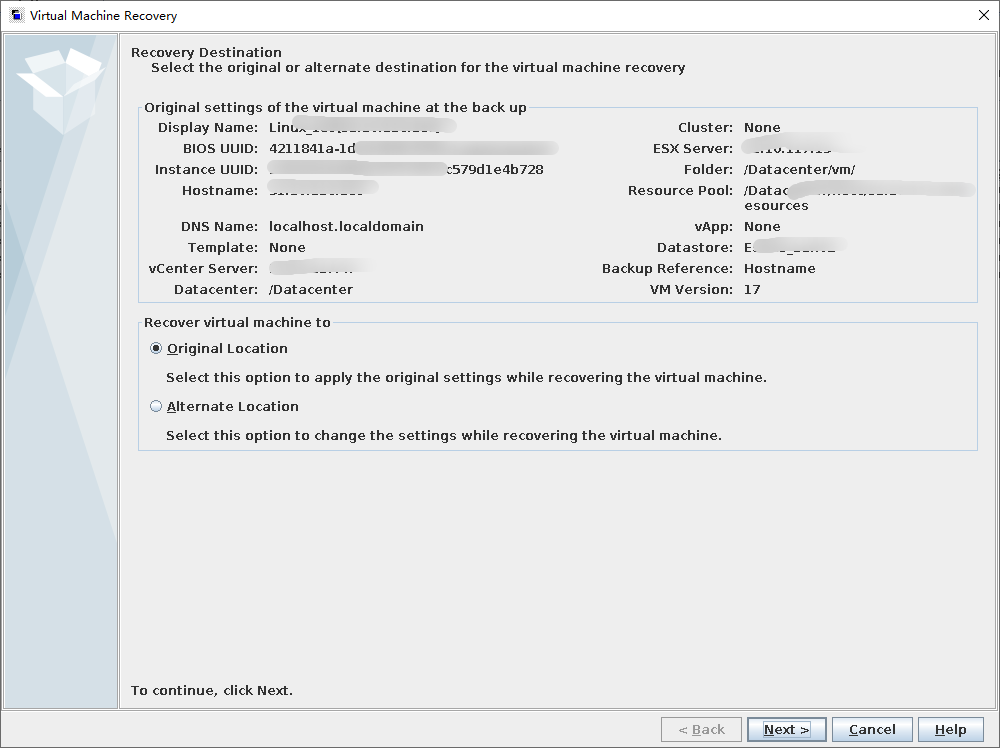Click the Cancel button
1000x748 pixels.
pyautogui.click(x=872, y=730)
